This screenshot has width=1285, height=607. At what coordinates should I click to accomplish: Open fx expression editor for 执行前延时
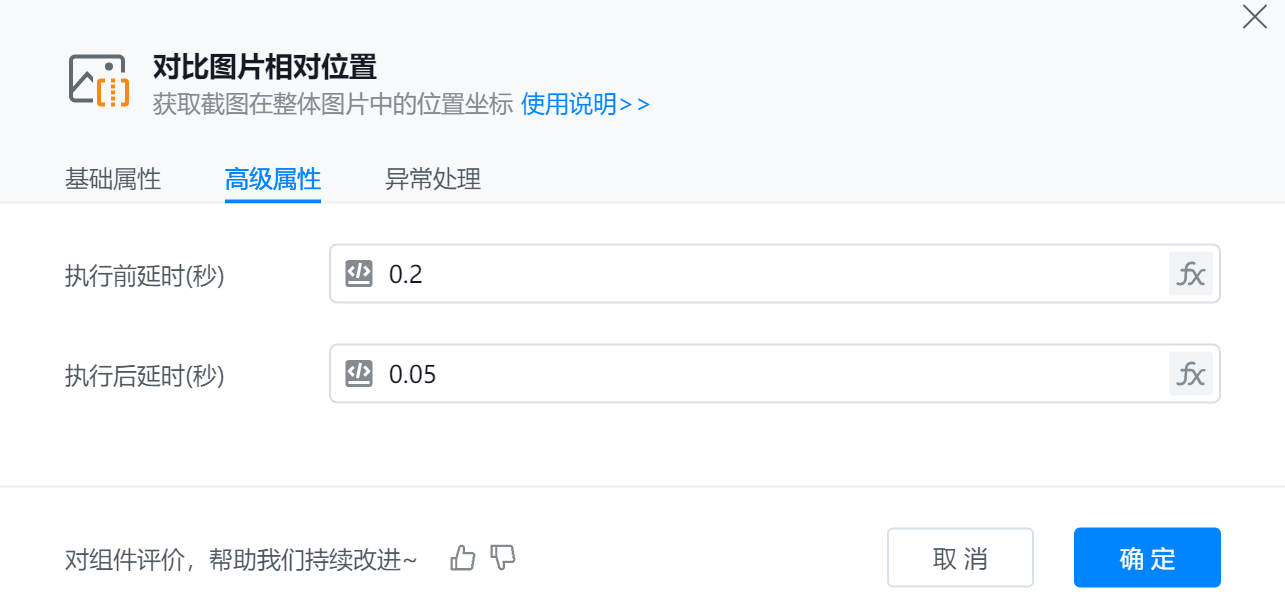pos(1190,274)
